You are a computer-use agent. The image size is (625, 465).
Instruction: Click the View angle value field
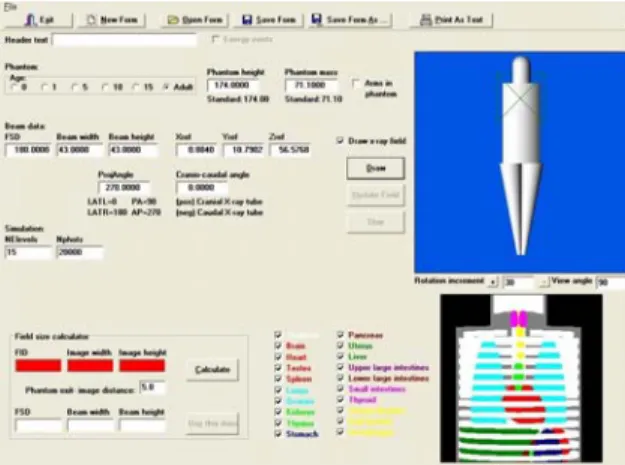click(610, 282)
